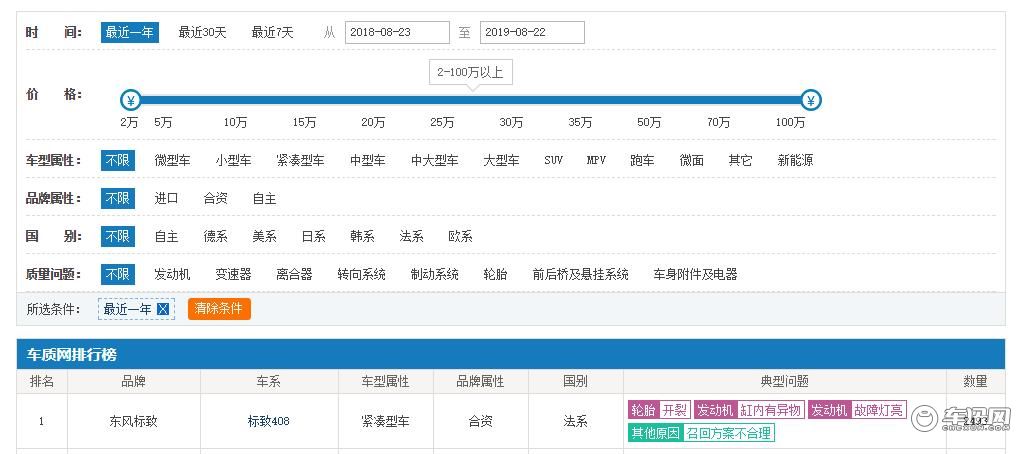Select the right yen price slider handle
The width and height of the screenshot is (1021, 454).
click(x=811, y=100)
